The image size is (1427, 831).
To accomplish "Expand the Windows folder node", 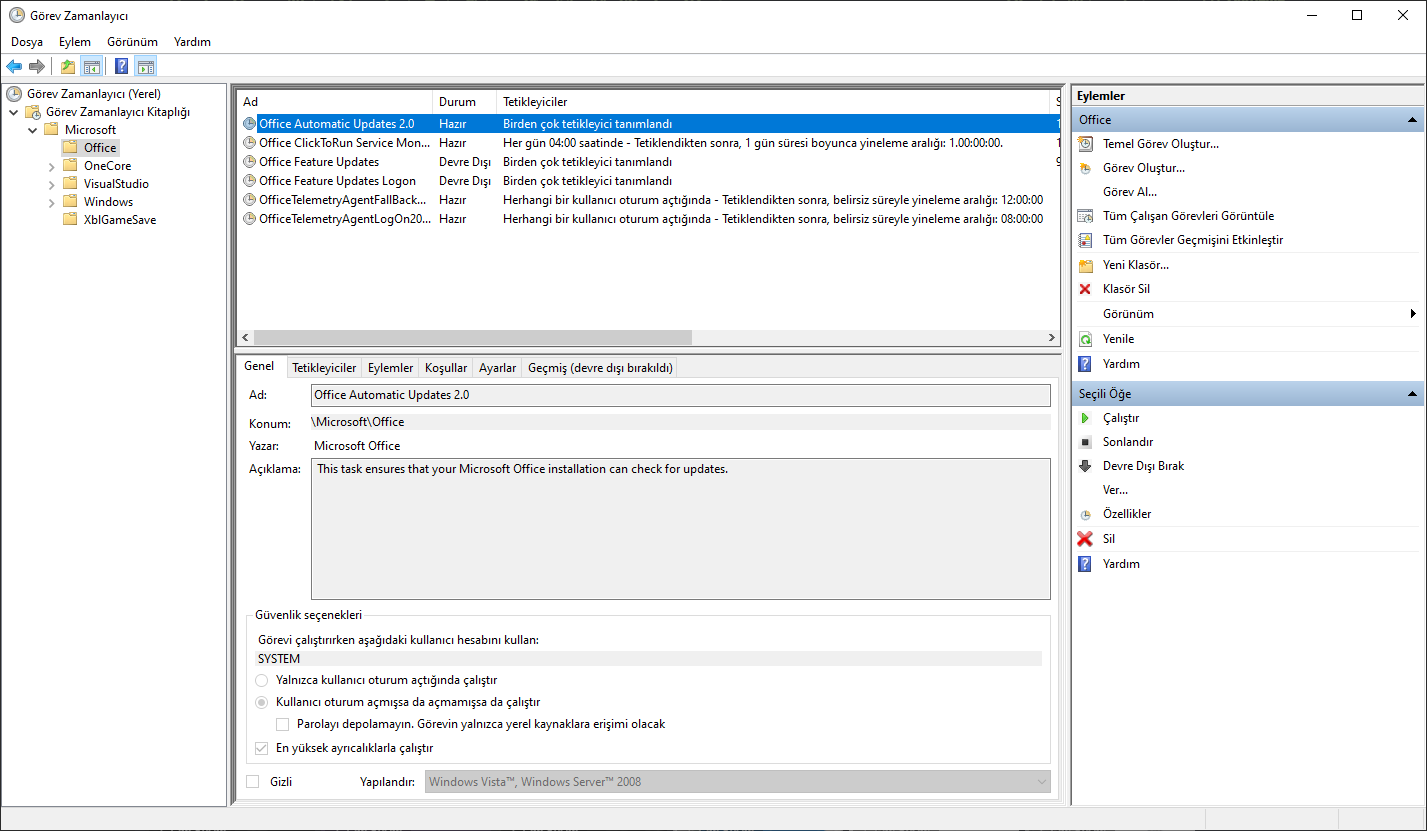I will coord(51,202).
